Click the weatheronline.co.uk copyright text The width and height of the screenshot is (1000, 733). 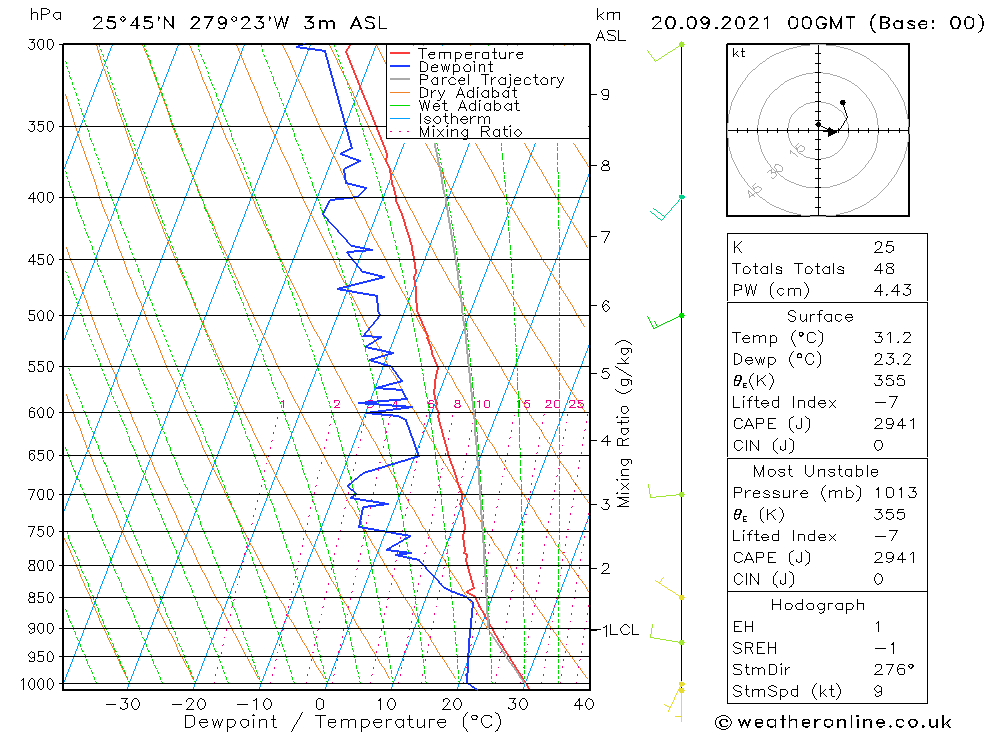pos(833,722)
